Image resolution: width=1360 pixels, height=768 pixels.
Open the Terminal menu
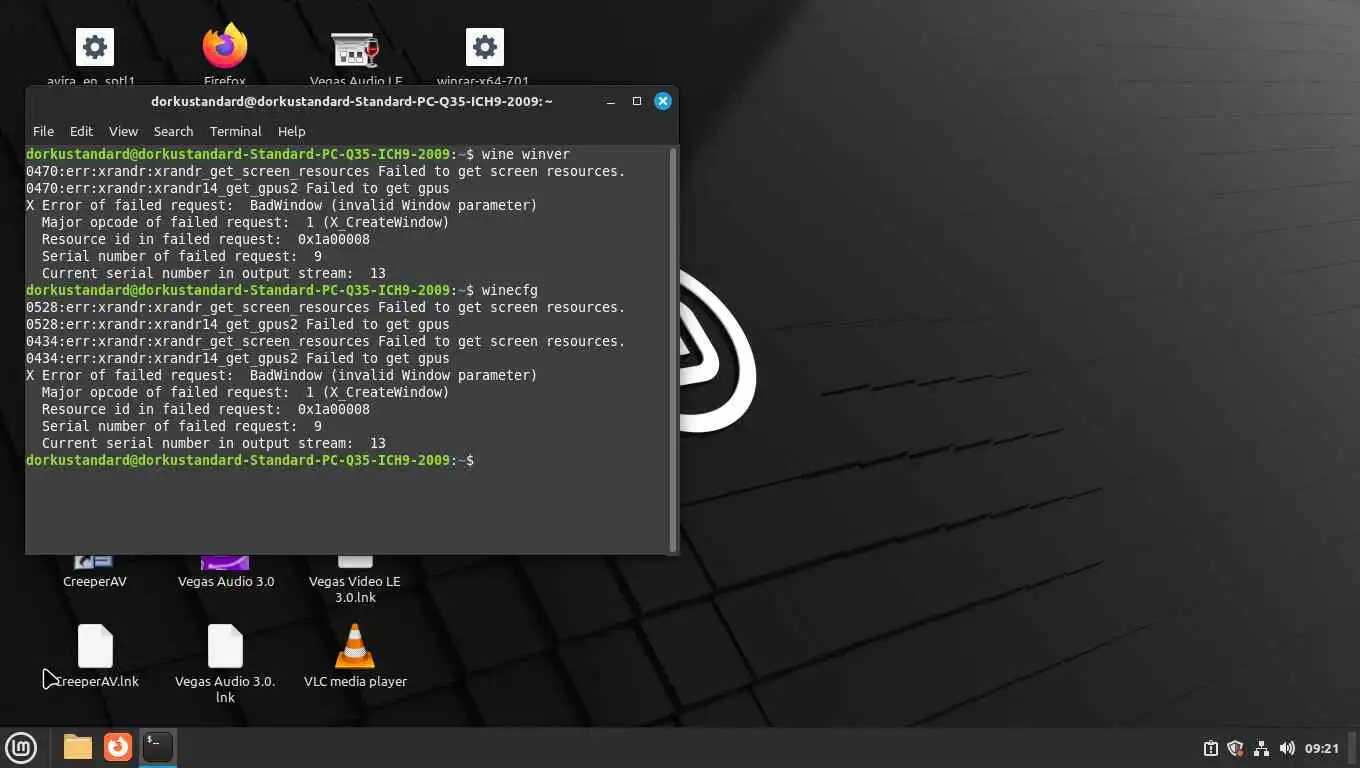point(235,131)
